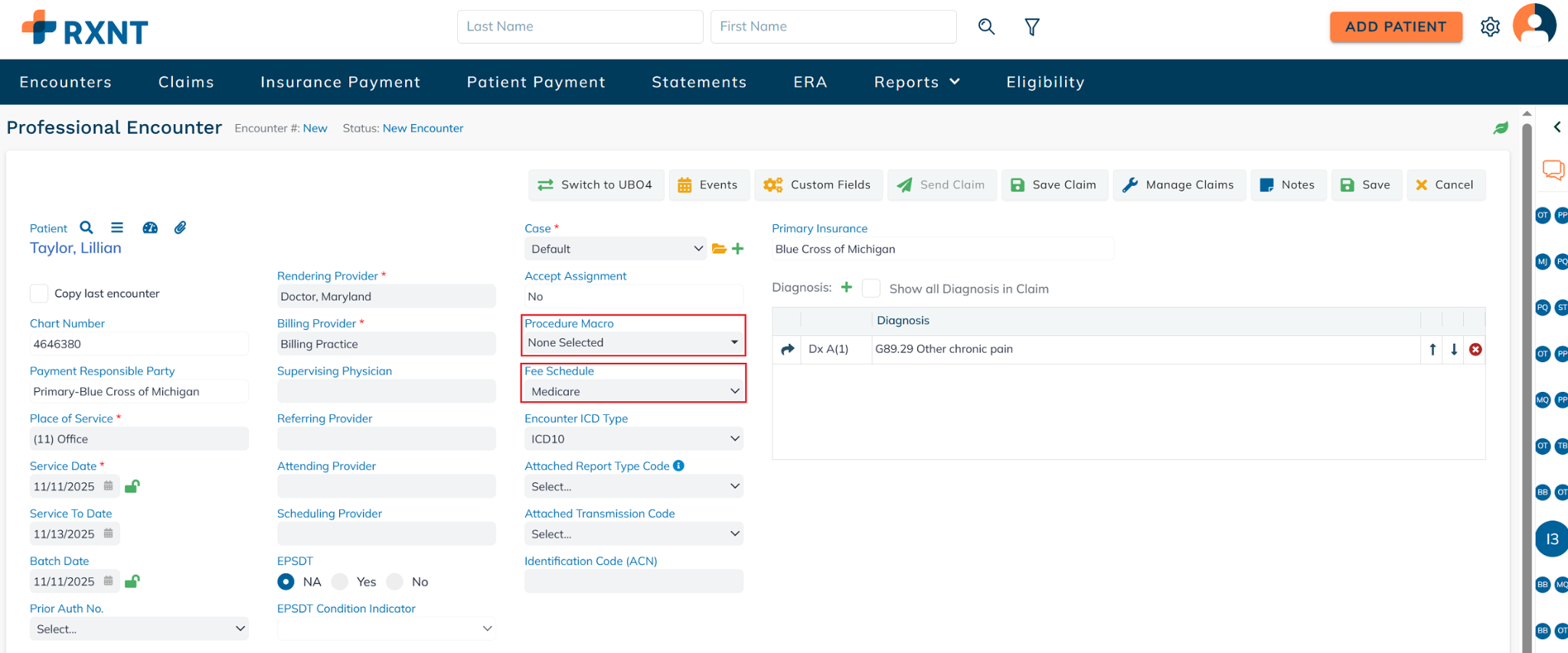Click the patient attachment paperclip icon
The image size is (1568, 653).
click(180, 227)
